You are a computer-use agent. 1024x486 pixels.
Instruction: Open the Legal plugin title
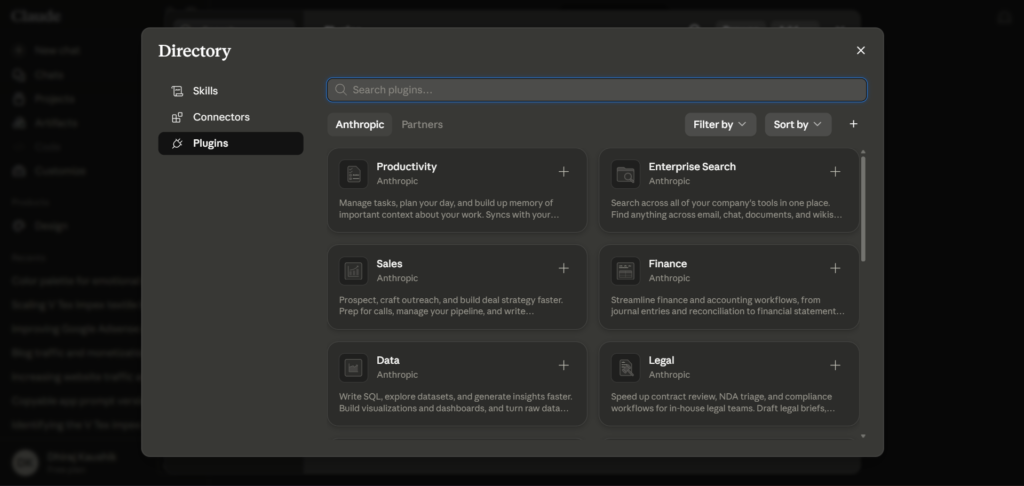[661, 360]
